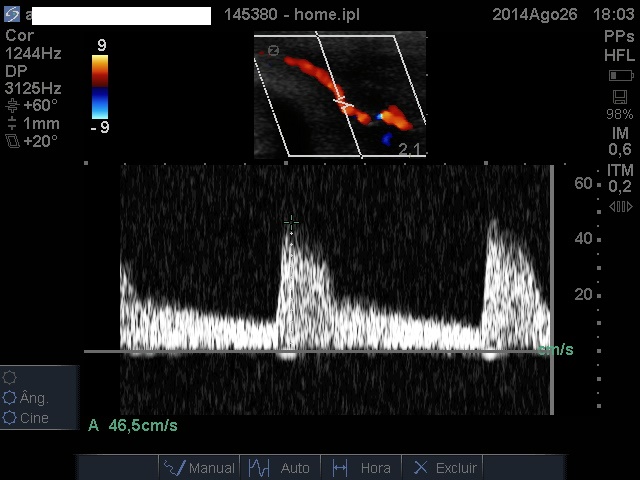Screen dimensions: 640x480
Task: Click the Excluir X icon
Action: pyautogui.click(x=421, y=467)
